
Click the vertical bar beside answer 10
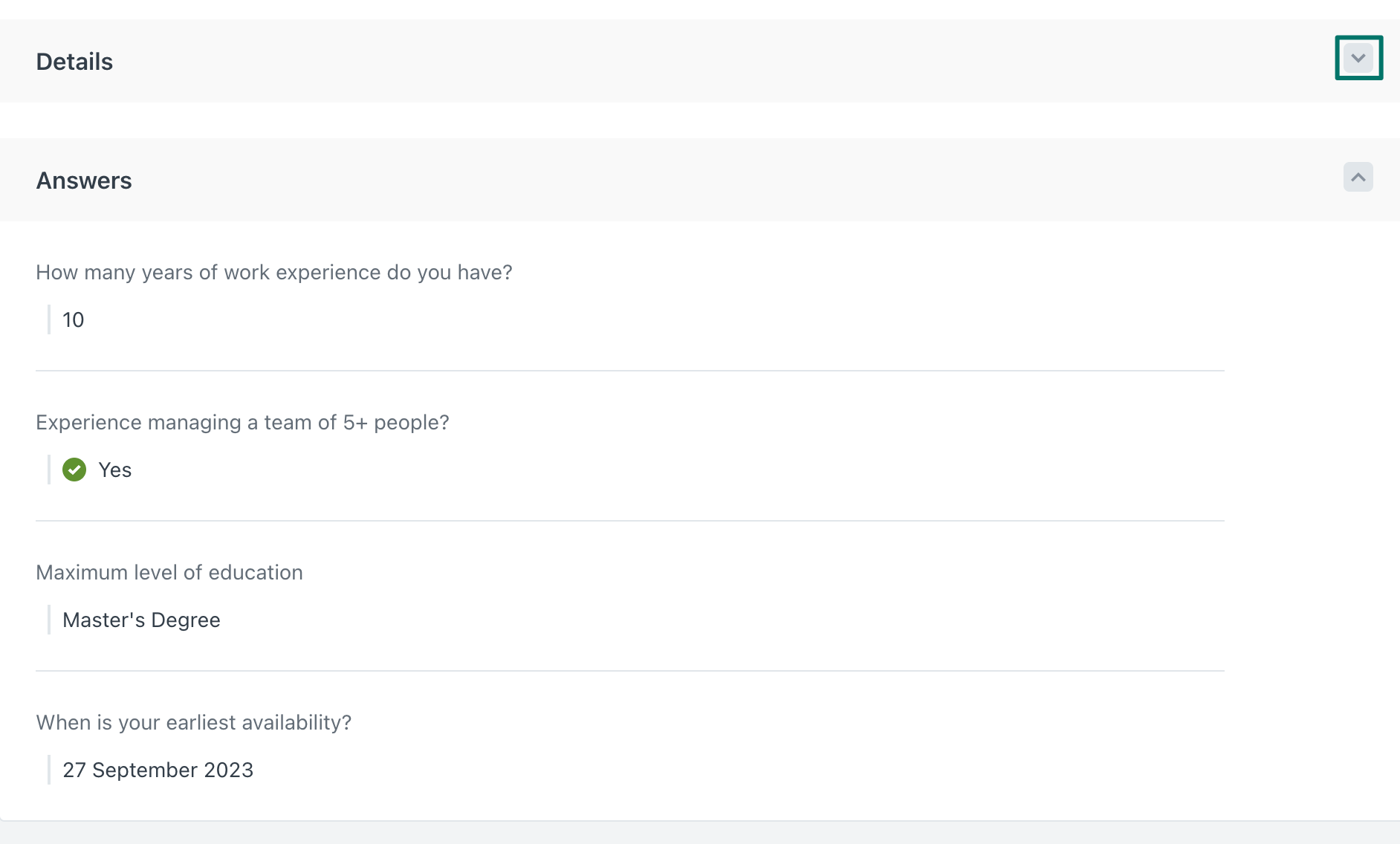pyautogui.click(x=49, y=319)
